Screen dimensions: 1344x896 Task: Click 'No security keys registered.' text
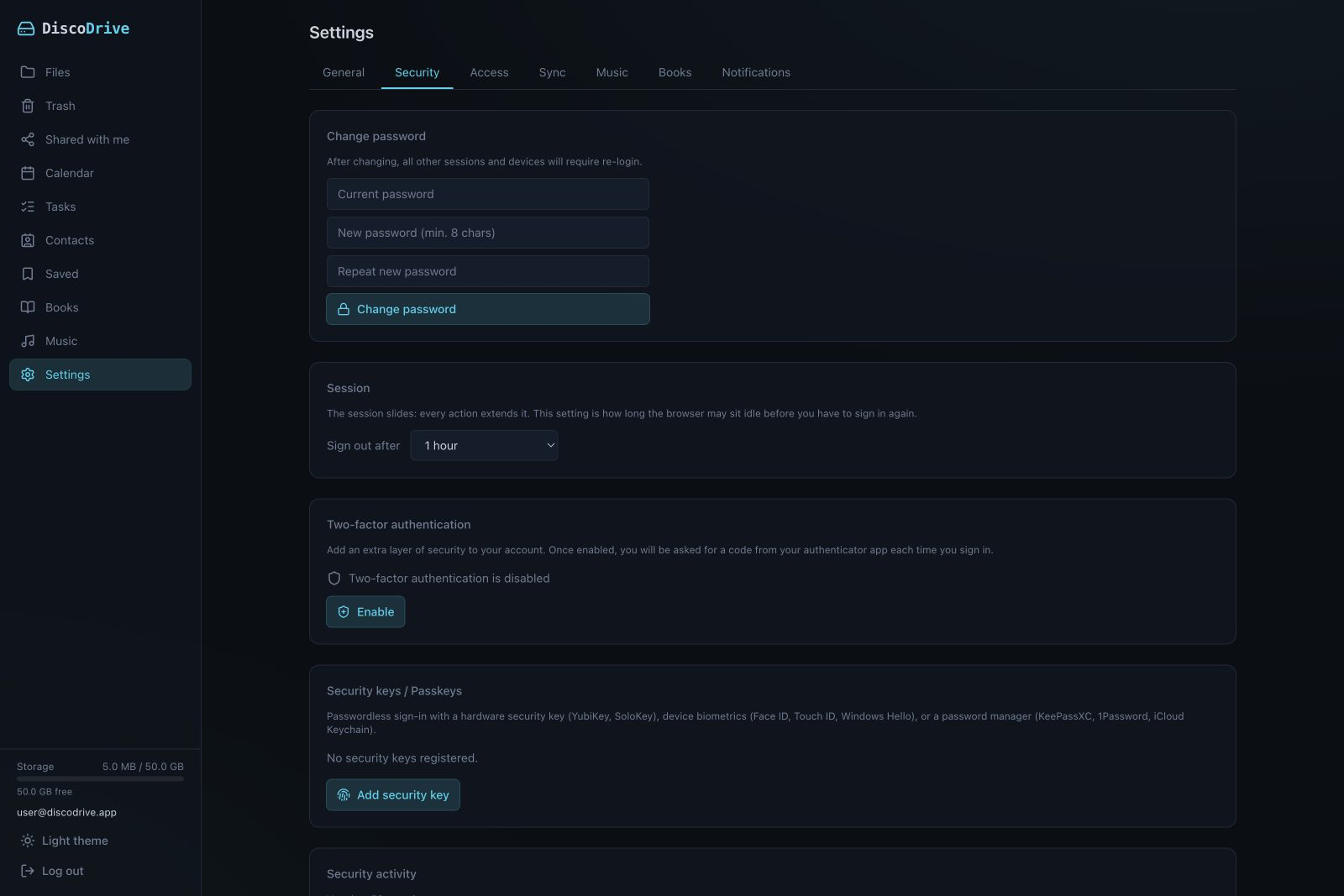[402, 758]
